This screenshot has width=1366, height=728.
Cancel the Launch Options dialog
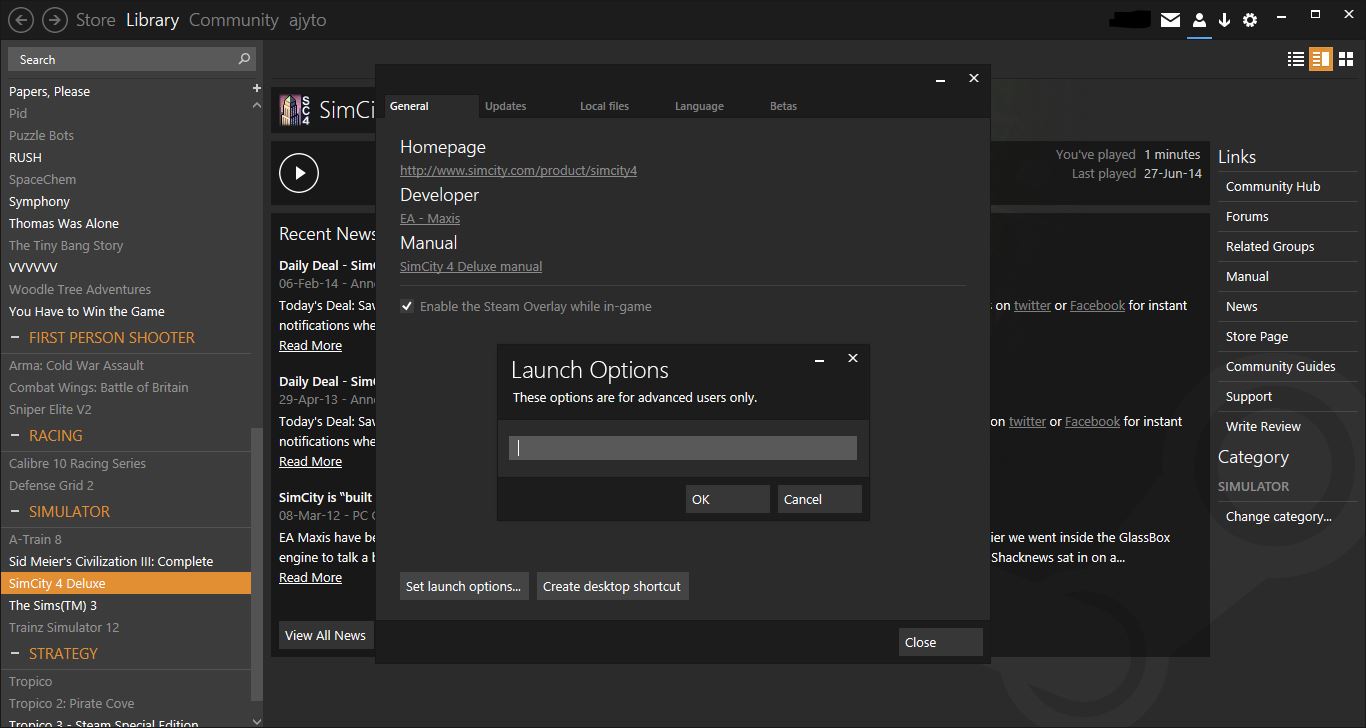(820, 499)
